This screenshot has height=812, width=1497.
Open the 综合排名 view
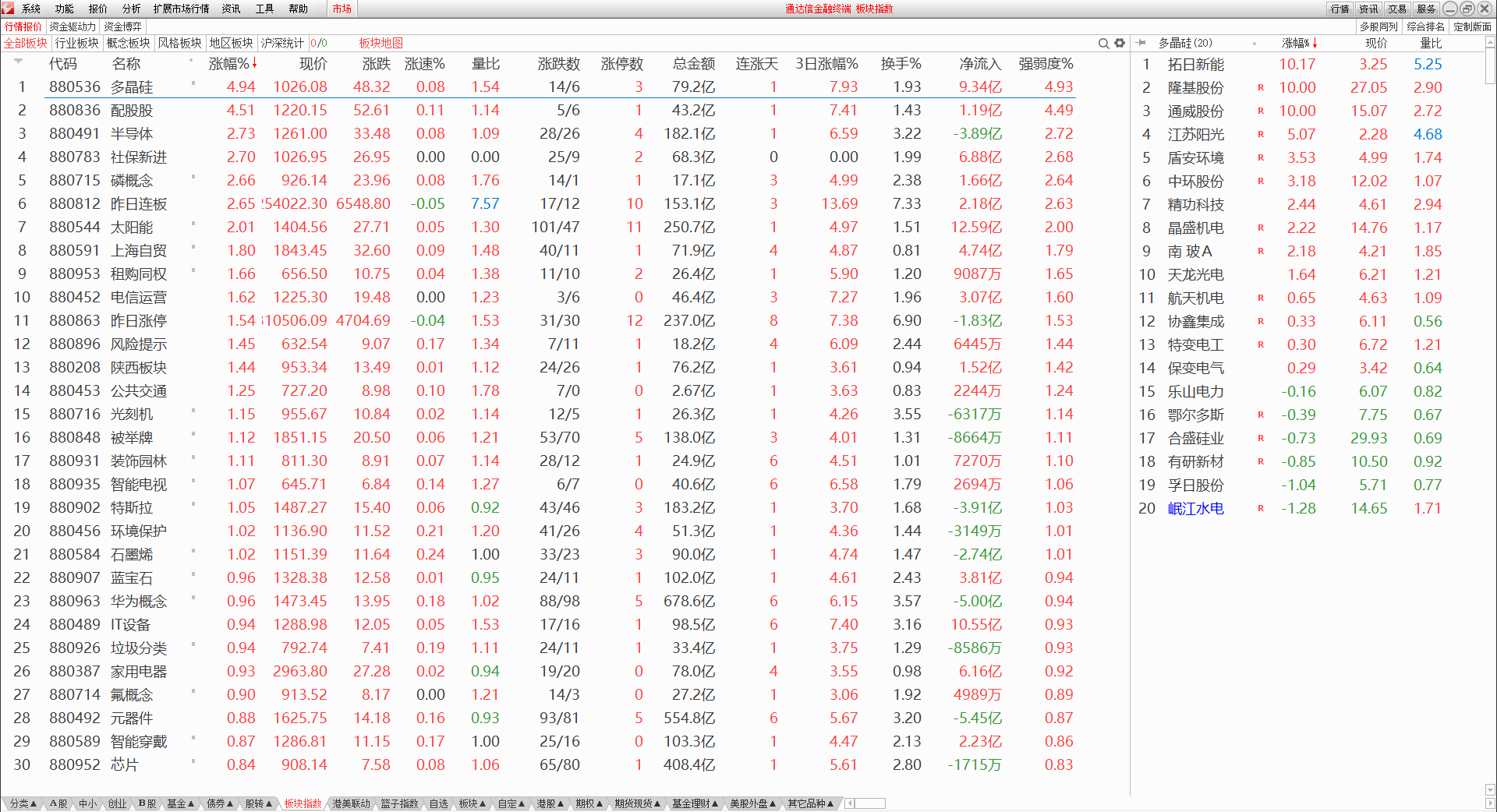(x=1426, y=26)
